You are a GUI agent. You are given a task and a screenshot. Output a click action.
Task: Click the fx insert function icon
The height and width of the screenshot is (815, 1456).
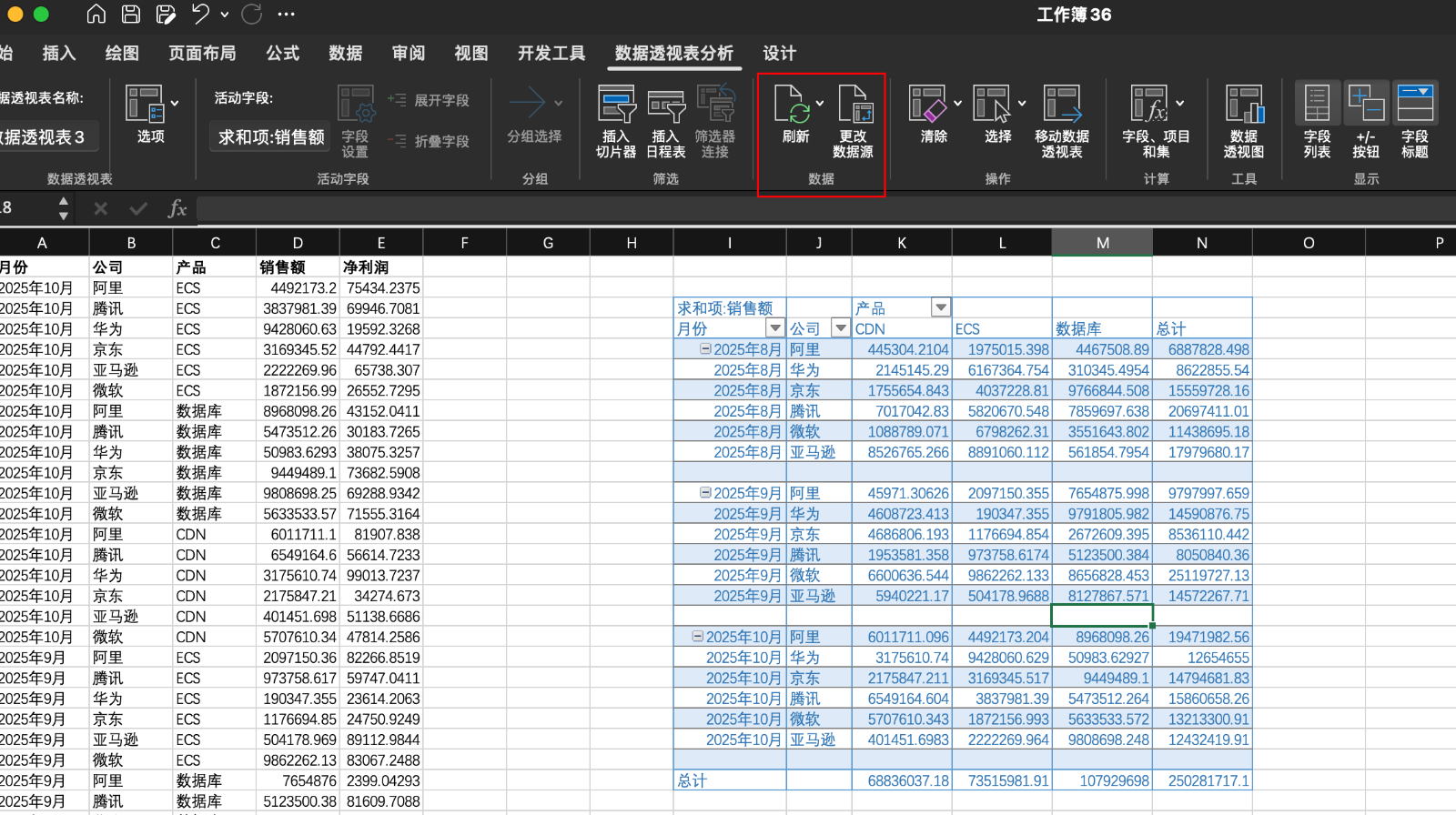point(177,208)
